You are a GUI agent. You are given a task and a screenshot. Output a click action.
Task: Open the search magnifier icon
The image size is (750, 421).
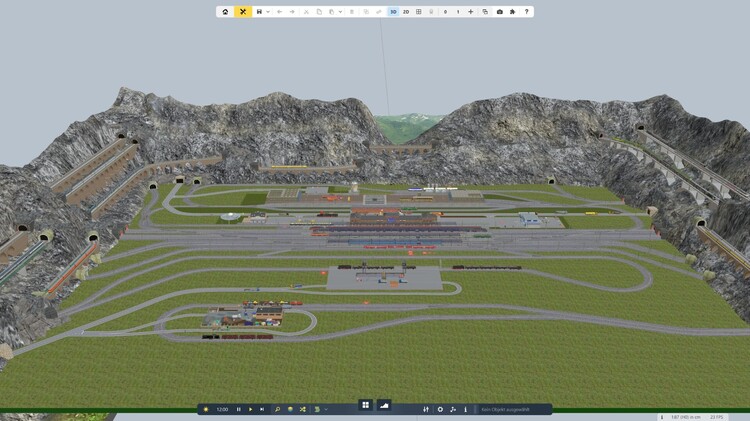click(277, 410)
